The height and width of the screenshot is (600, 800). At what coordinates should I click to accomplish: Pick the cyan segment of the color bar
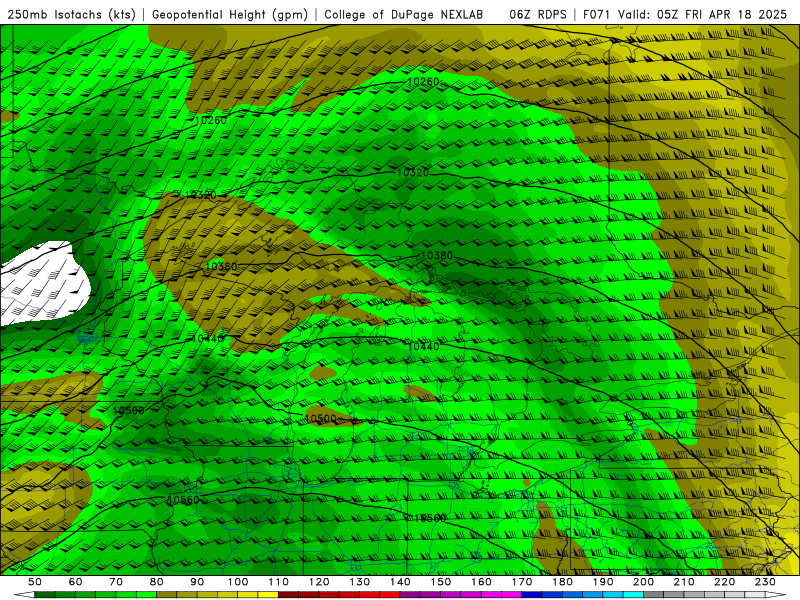[x=634, y=595]
